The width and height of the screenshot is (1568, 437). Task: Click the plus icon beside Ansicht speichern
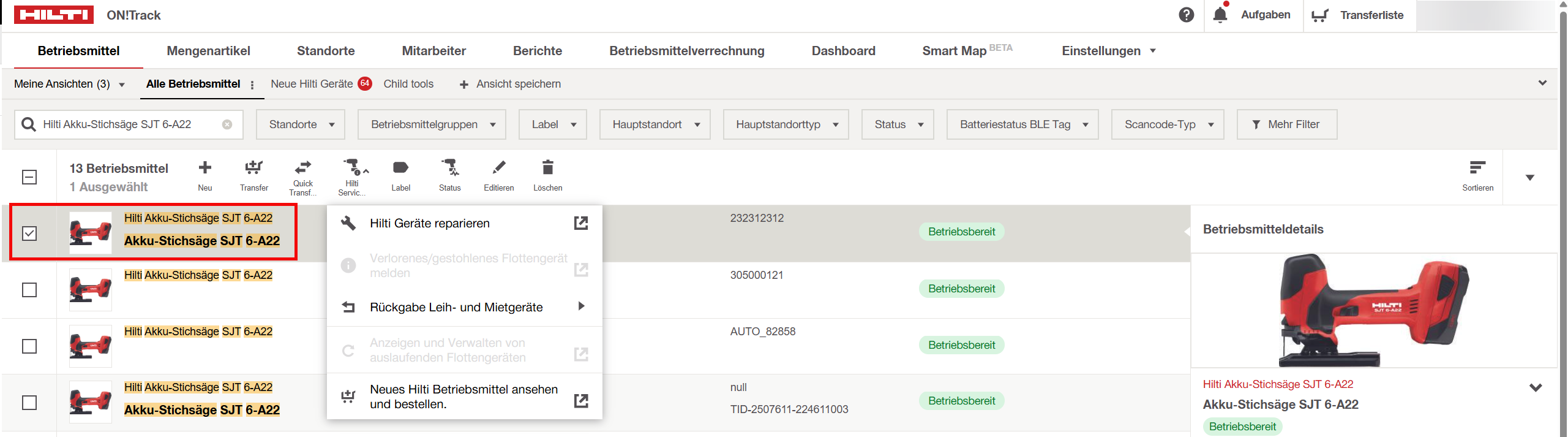(x=464, y=85)
